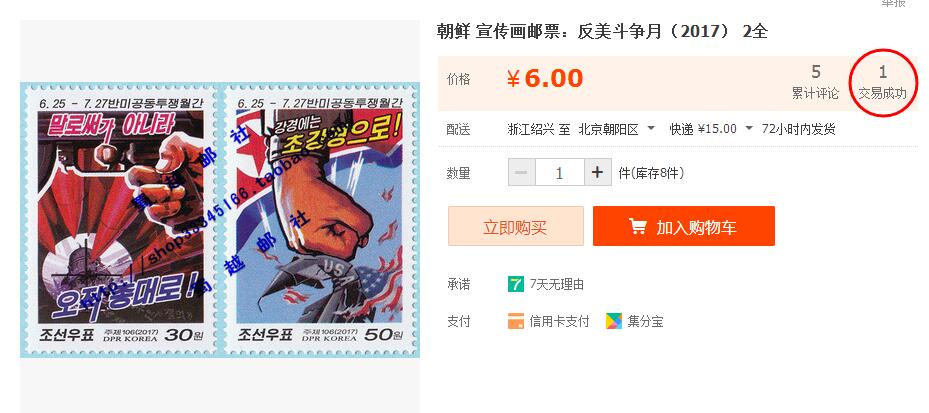Click the 立即购买 buy now button
The width and height of the screenshot is (929, 413).
pos(515,226)
